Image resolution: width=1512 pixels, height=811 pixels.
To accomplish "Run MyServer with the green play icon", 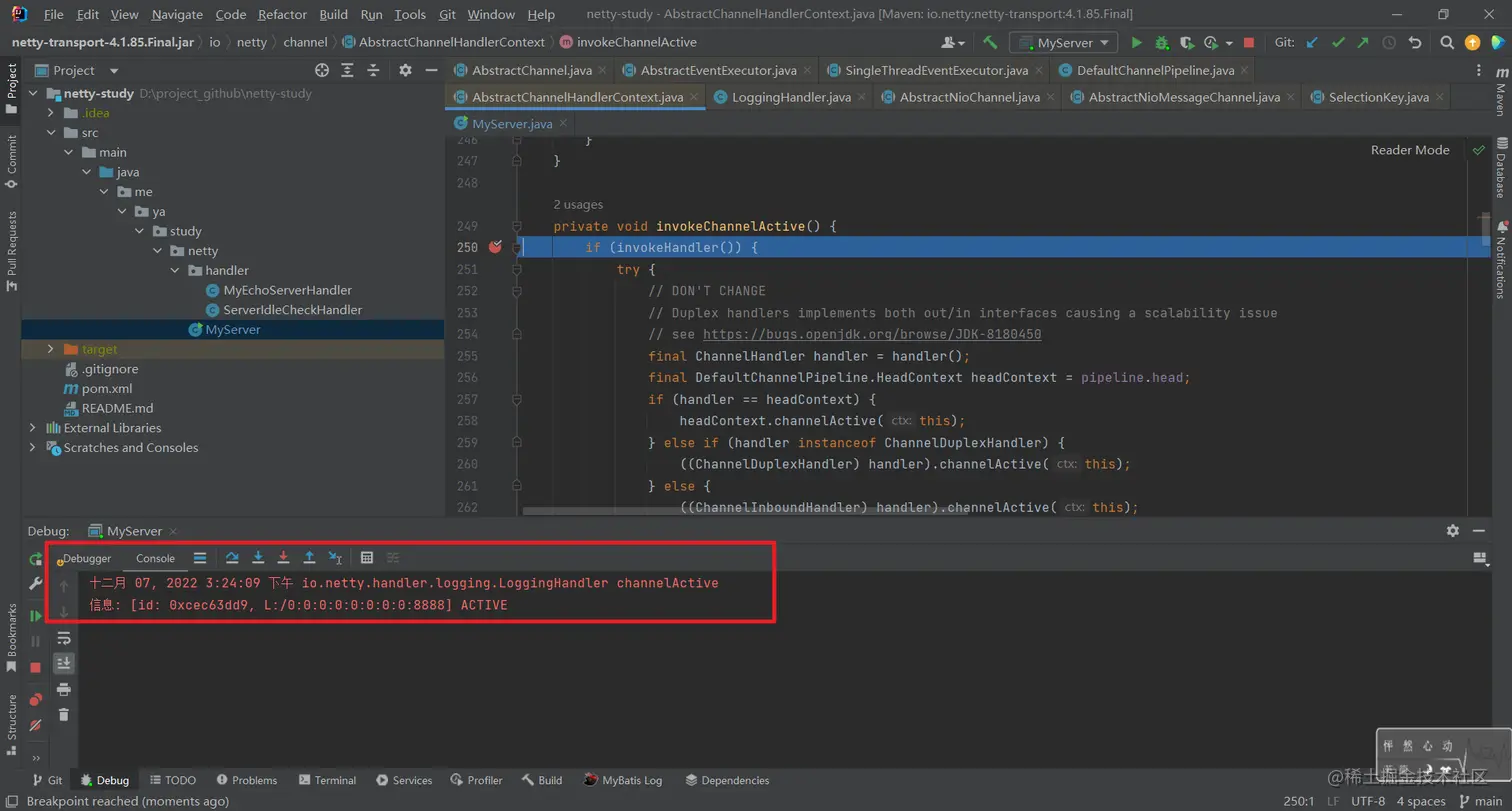I will click(x=1136, y=43).
